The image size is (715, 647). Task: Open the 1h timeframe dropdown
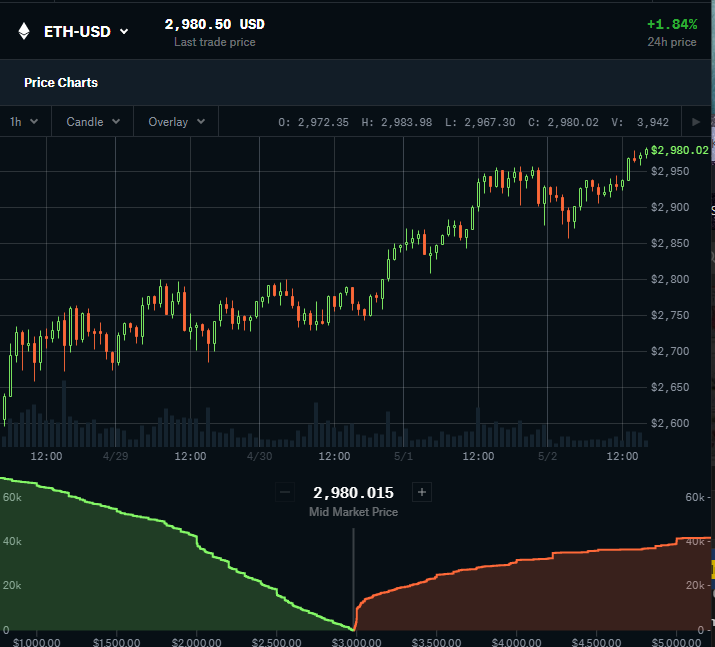25,122
